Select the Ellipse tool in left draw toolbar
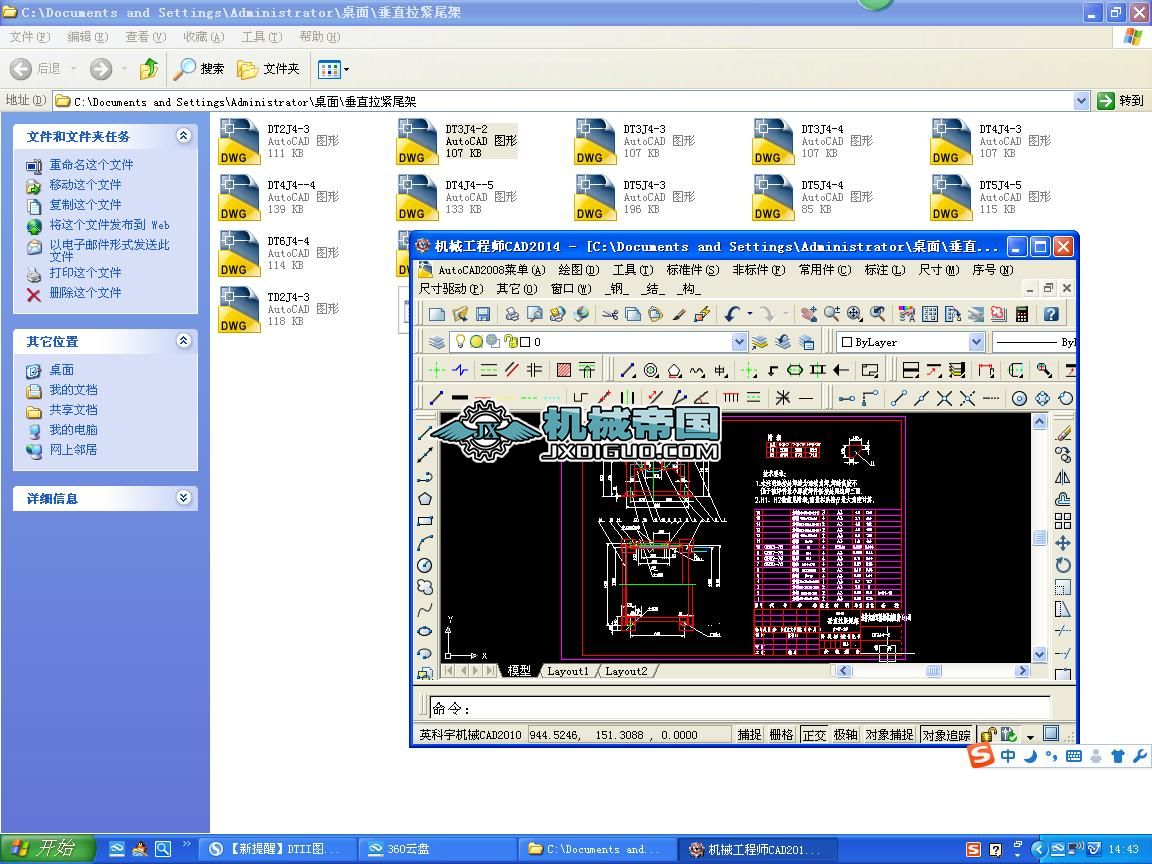Screen dimensions: 1152x864 coord(425,632)
